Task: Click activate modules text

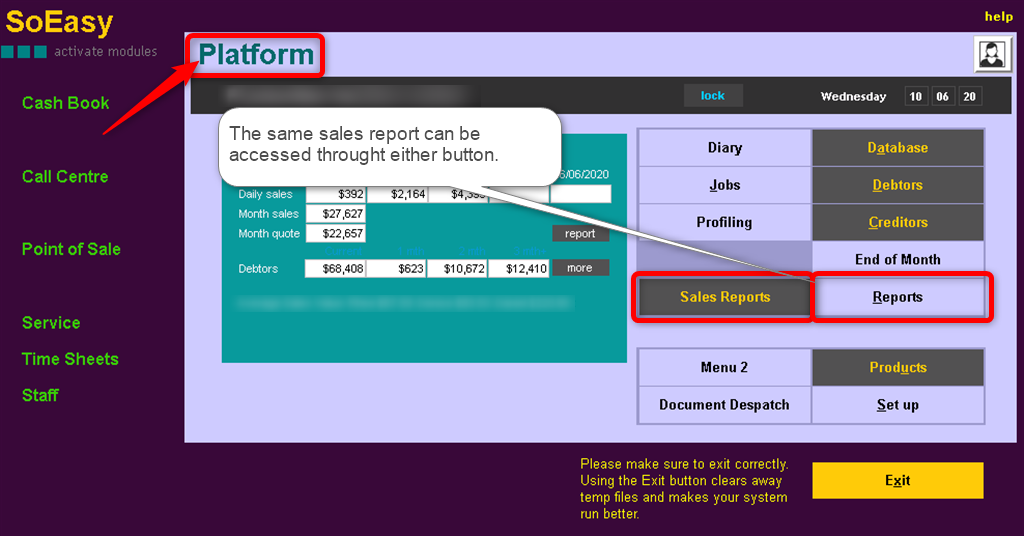Action: (105, 52)
